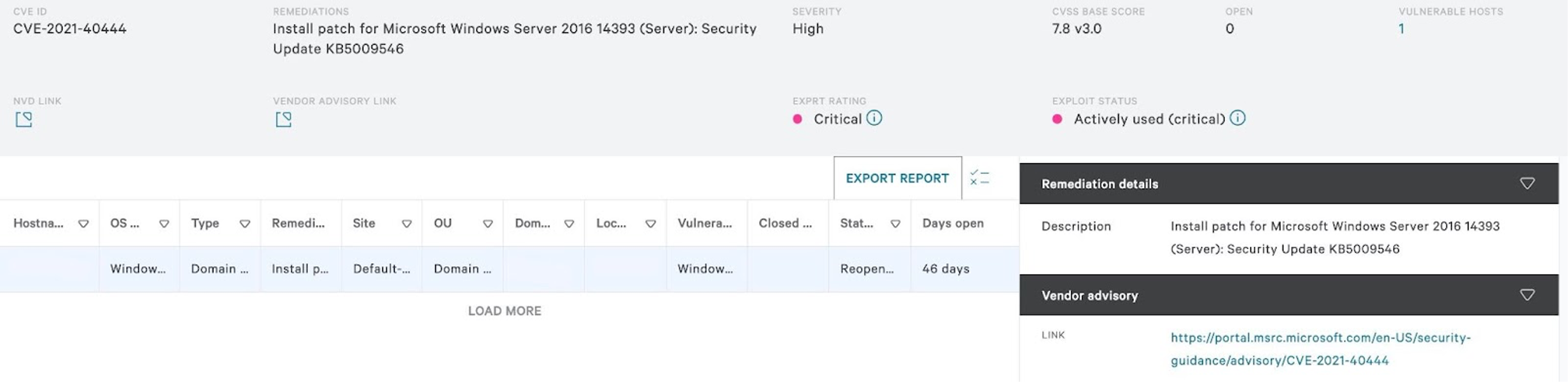Sort by the Closed column header
The image size is (1568, 382).
pos(785,223)
